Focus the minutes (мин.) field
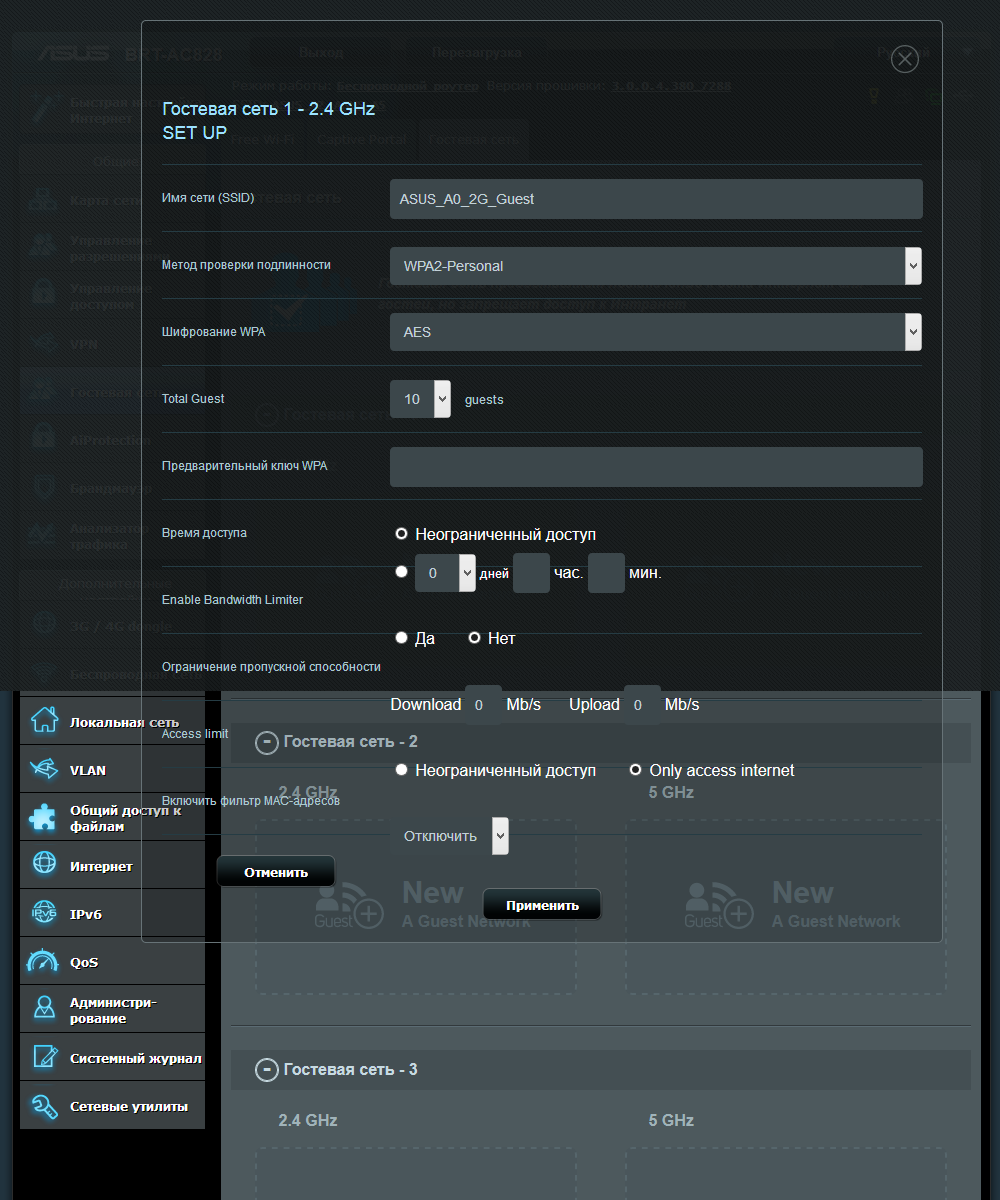Image resolution: width=1000 pixels, height=1200 pixels. (x=606, y=573)
